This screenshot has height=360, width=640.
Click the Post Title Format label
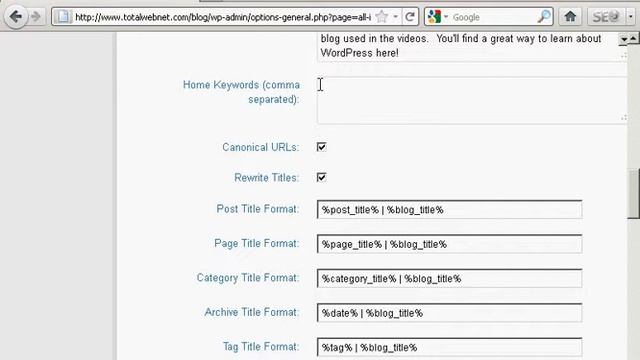coord(258,209)
